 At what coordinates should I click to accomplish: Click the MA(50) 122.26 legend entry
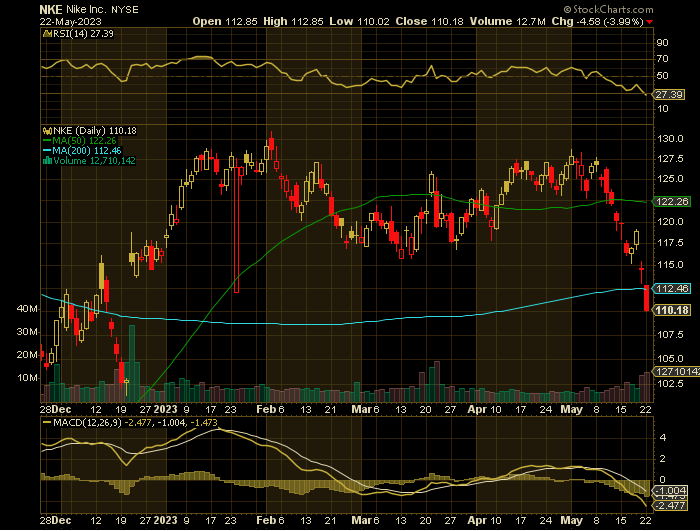click(84, 141)
